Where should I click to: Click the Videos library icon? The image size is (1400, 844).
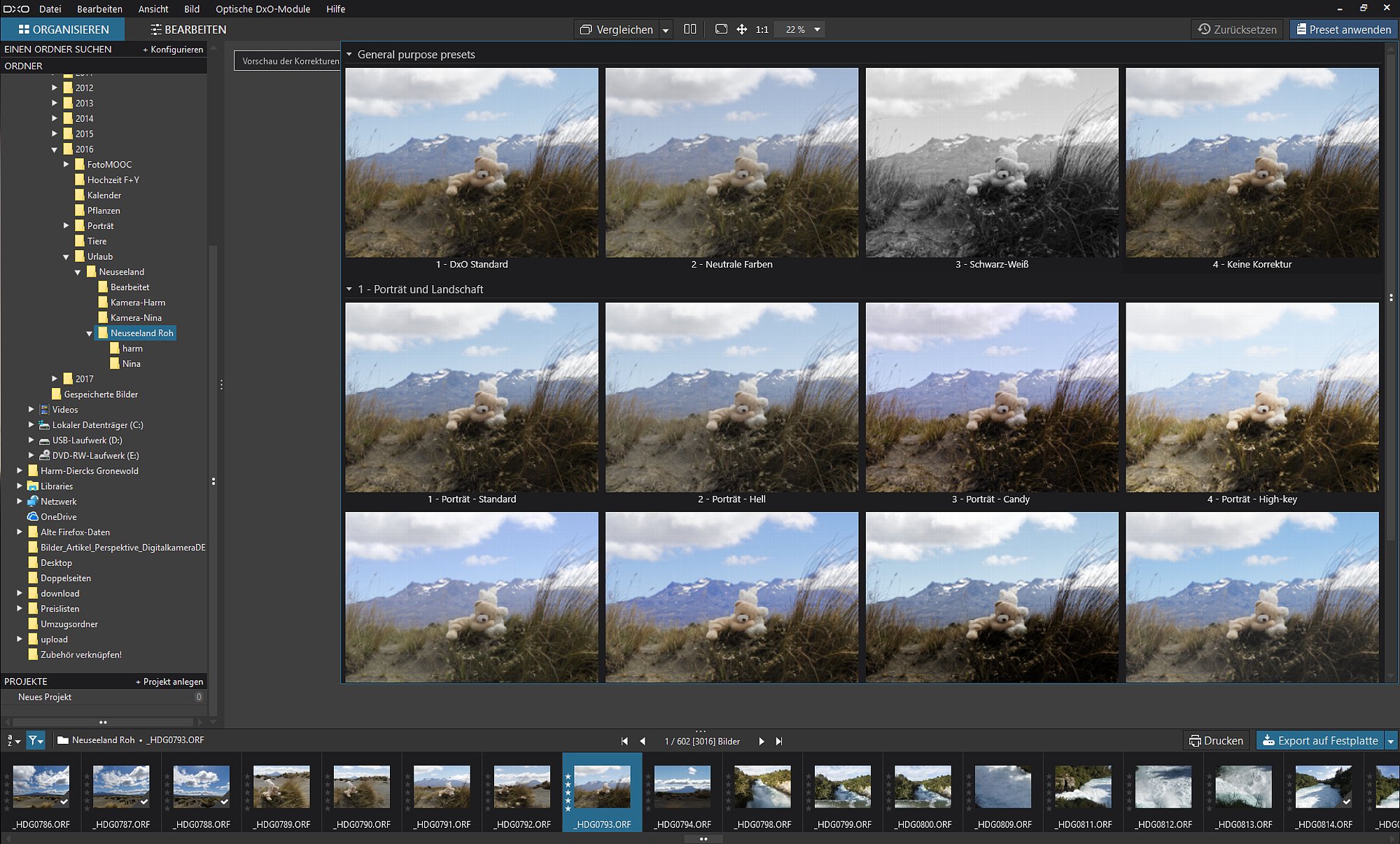click(45, 410)
